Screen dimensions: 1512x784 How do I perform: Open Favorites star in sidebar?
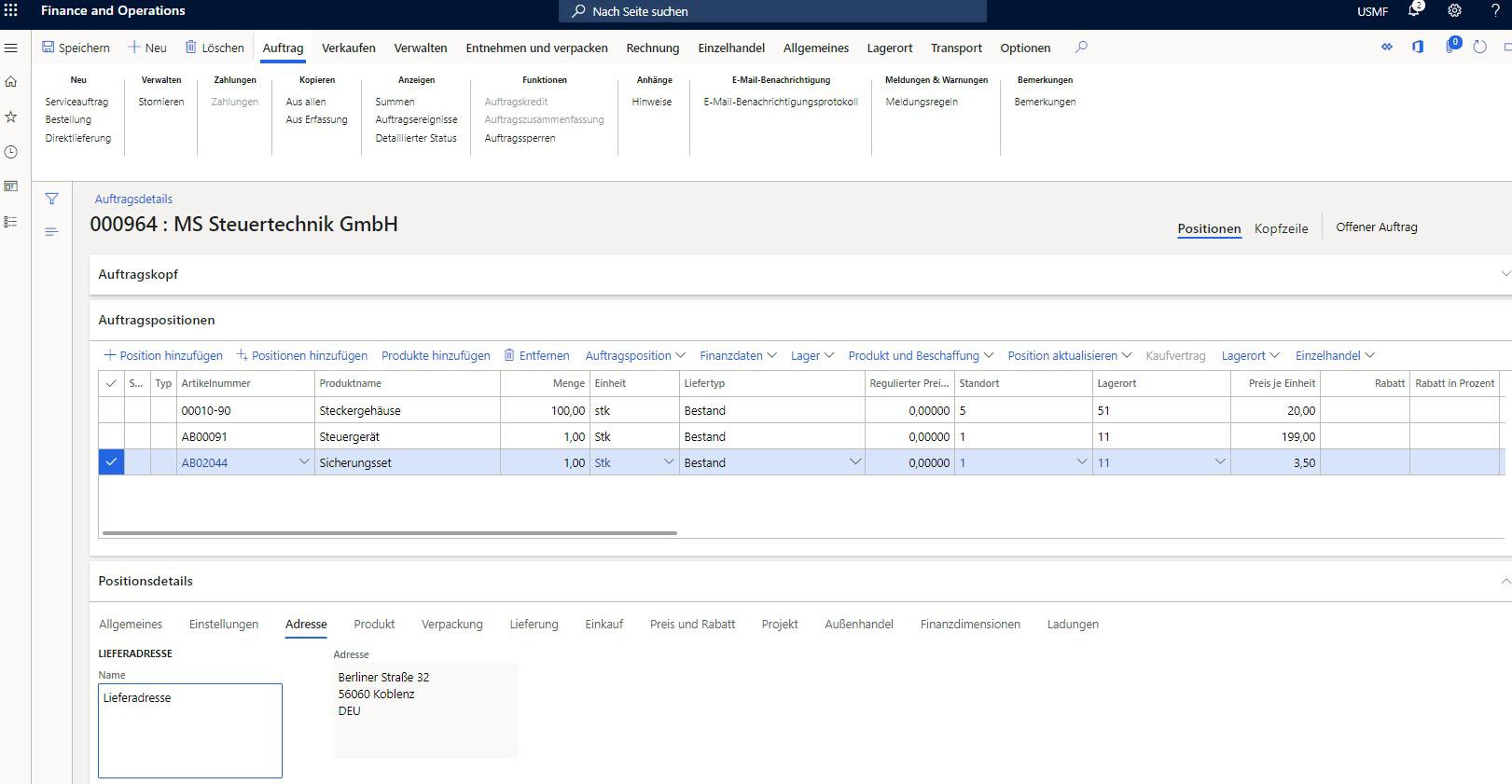(11, 117)
